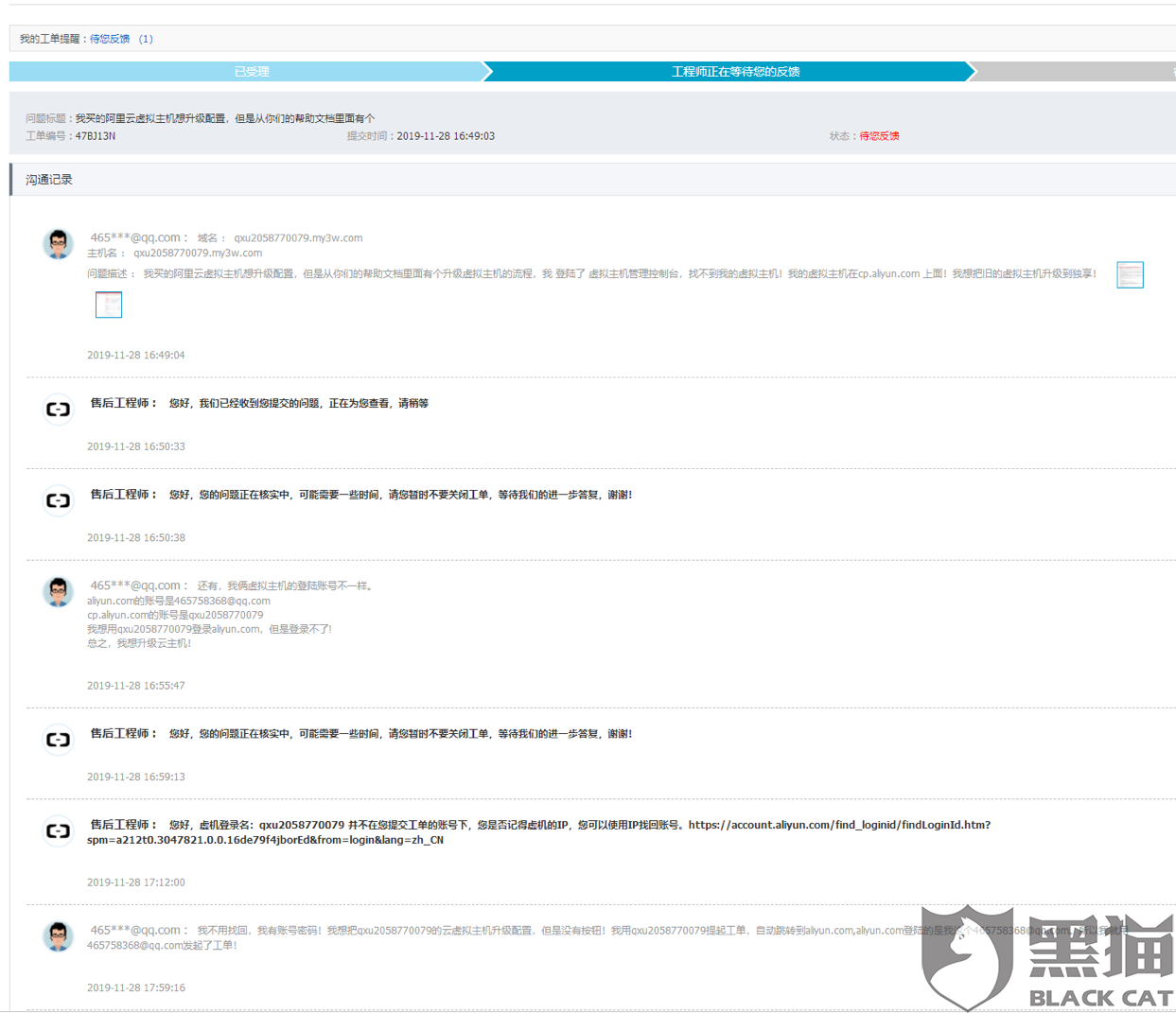Click timestamp 2019-11-28 16:50:33
The image size is (1176, 1013).
(x=136, y=446)
